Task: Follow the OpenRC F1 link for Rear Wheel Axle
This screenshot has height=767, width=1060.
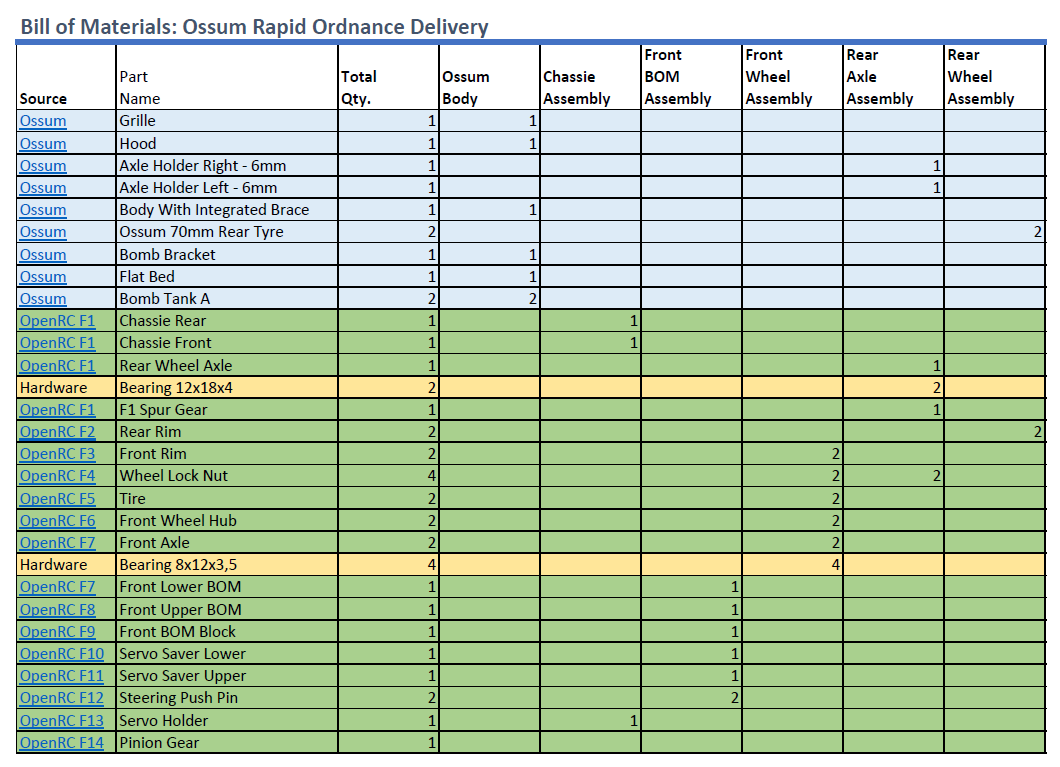Action: [x=57, y=366]
